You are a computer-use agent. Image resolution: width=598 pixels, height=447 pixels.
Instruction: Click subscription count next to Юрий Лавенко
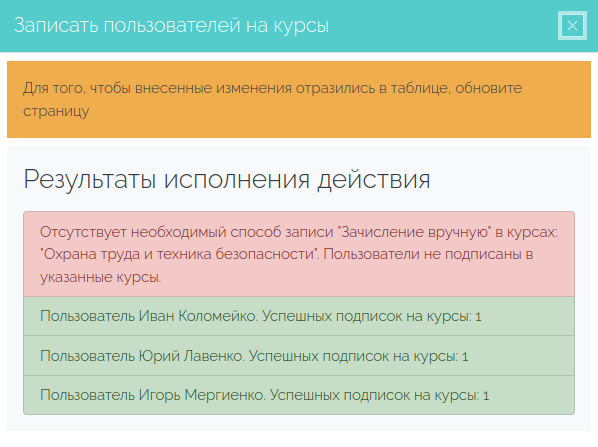click(x=465, y=357)
